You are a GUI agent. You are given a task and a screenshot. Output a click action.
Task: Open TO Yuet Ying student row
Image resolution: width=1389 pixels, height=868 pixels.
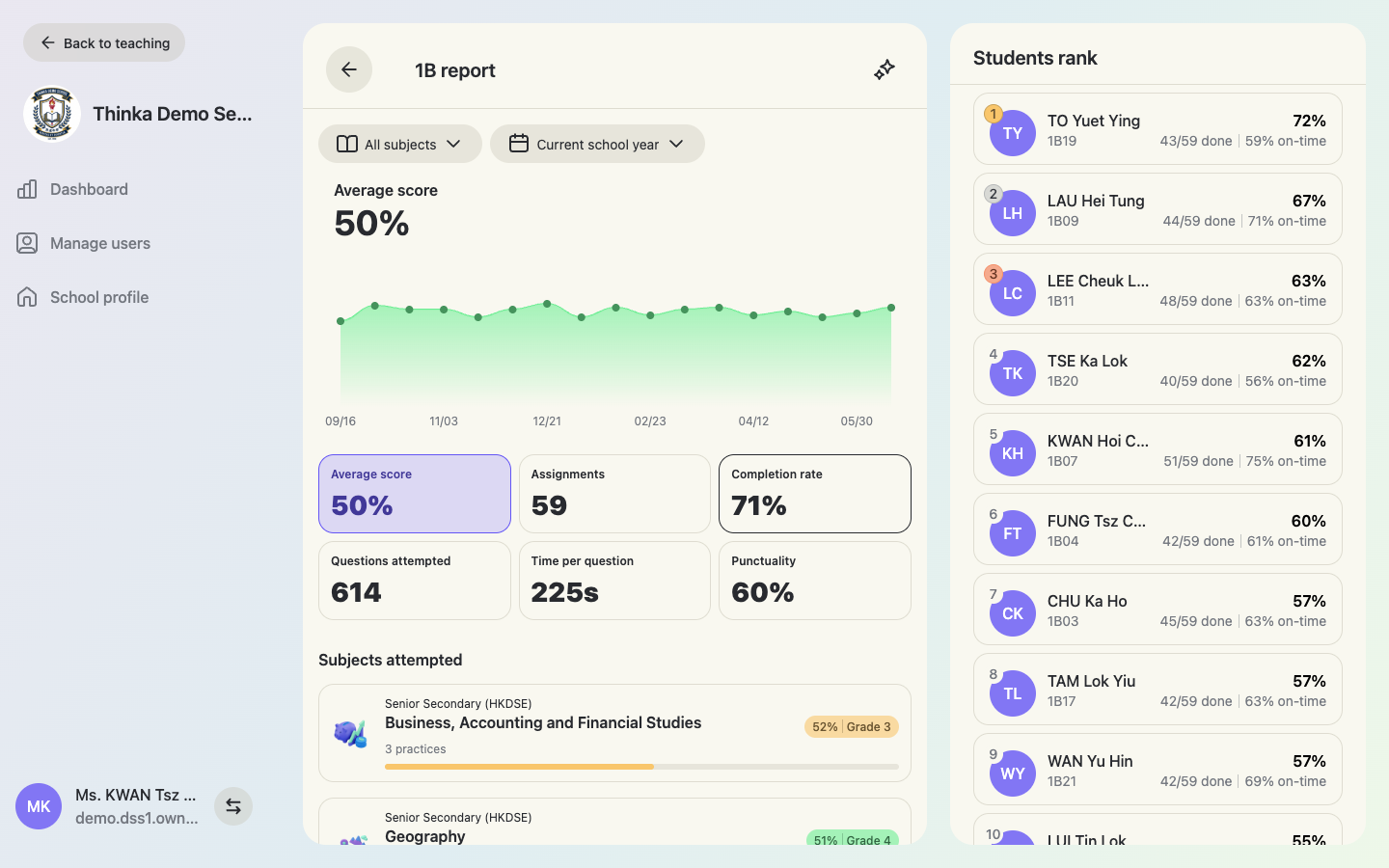click(1157, 129)
